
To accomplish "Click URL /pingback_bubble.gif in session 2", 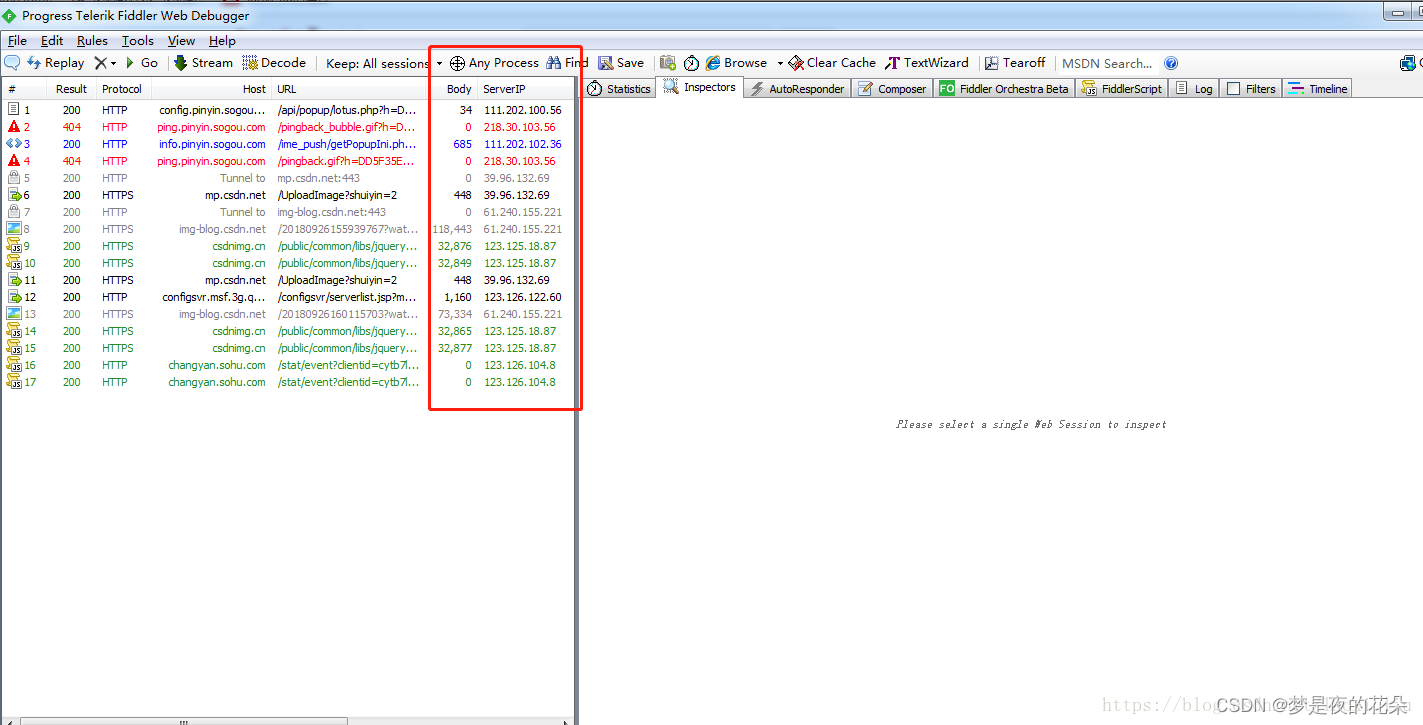I will coord(347,127).
